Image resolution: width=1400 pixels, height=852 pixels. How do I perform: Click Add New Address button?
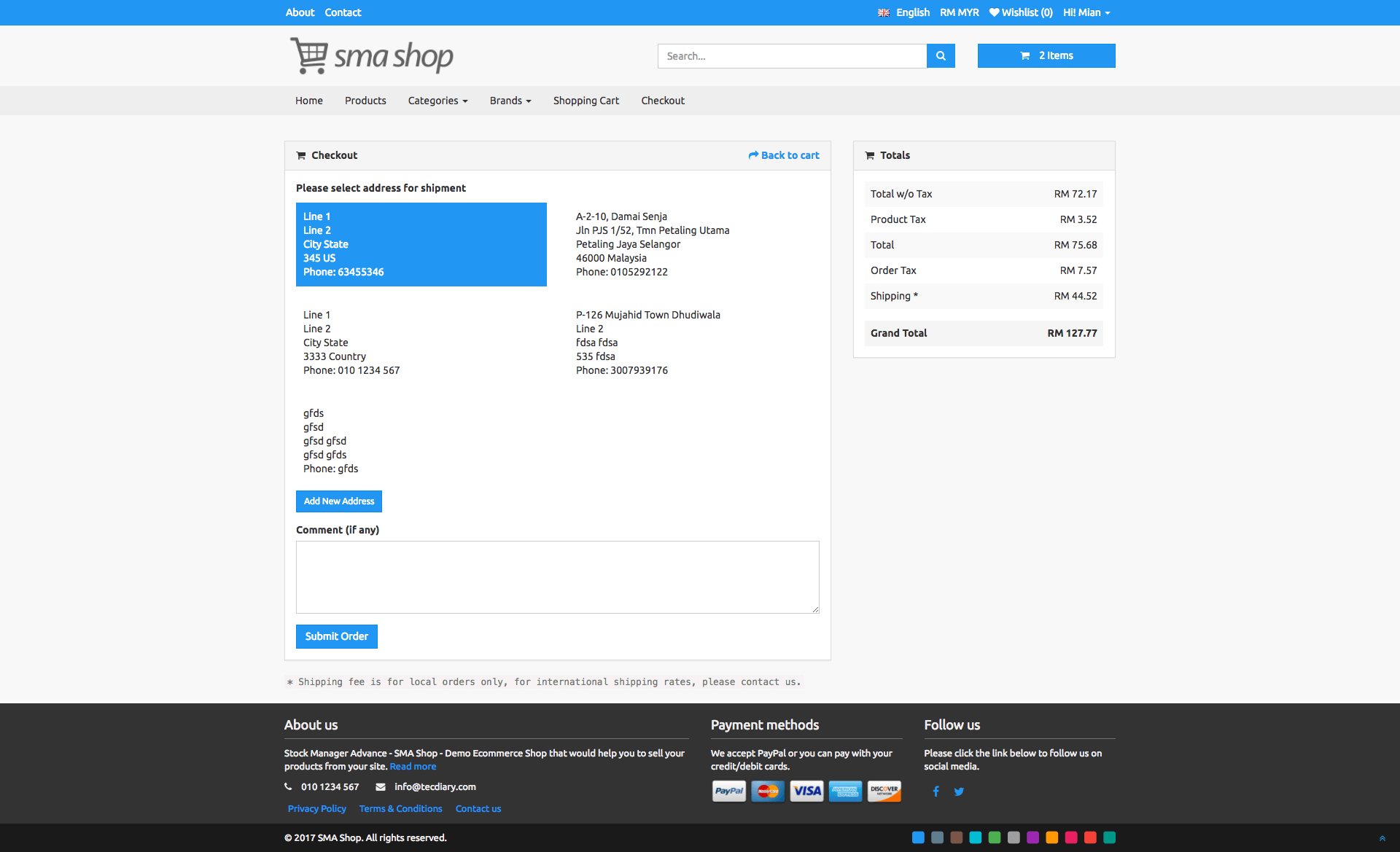point(339,501)
